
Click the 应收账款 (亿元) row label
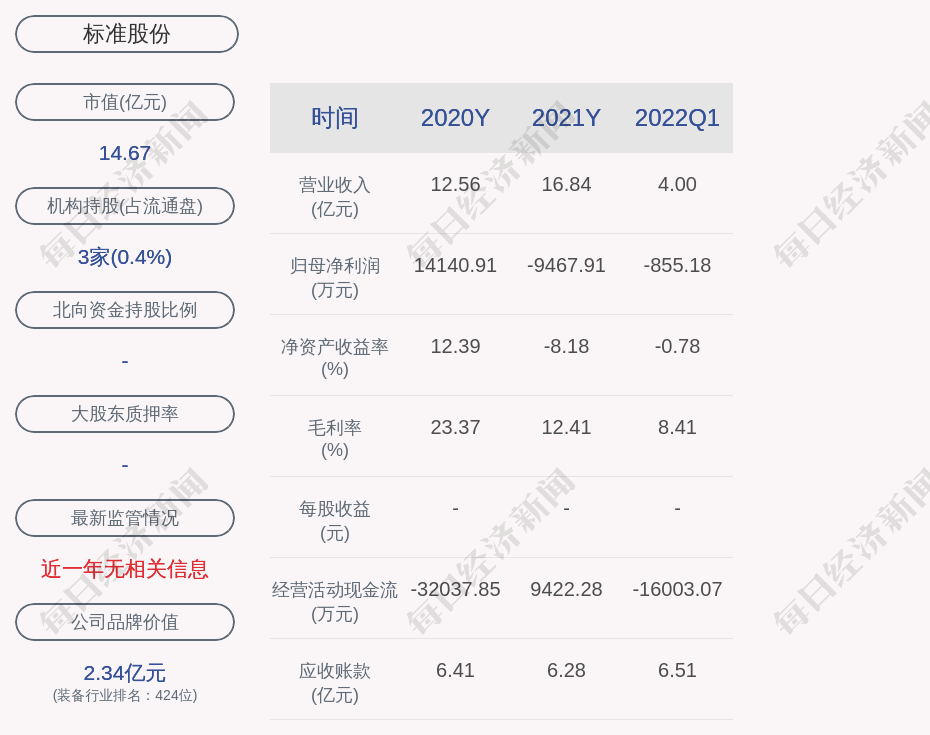pyautogui.click(x=335, y=683)
